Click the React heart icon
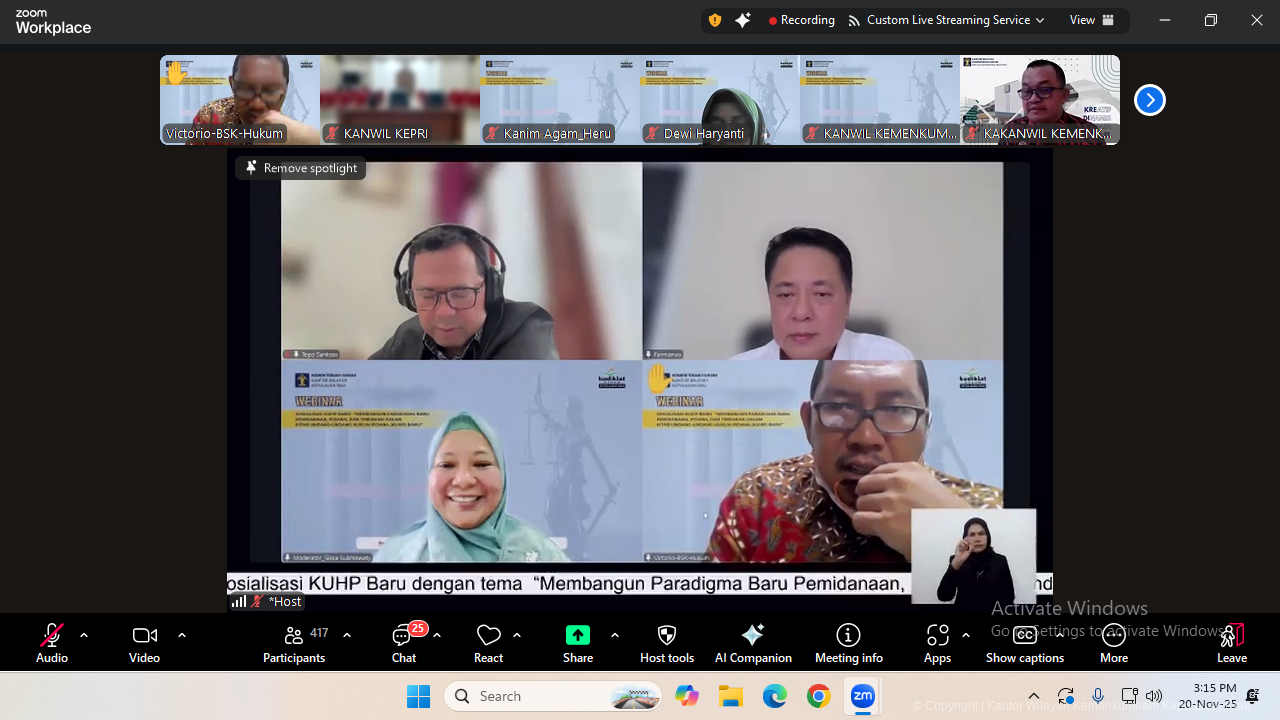This screenshot has height=720, width=1280. (x=488, y=636)
